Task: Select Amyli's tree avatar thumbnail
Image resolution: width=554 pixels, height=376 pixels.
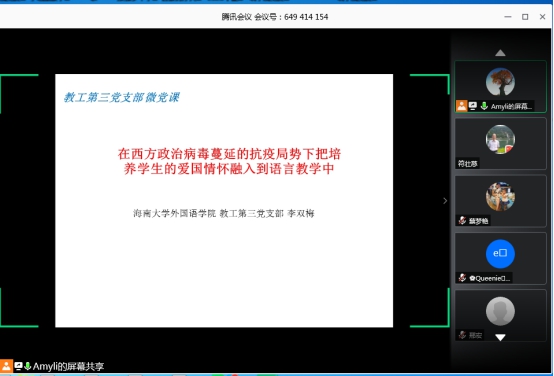Action: tap(500, 82)
